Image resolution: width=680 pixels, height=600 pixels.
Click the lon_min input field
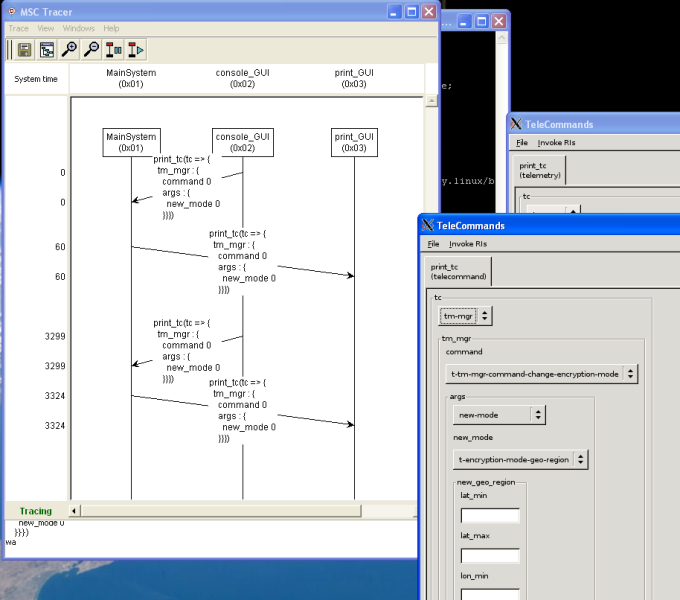tap(490, 594)
